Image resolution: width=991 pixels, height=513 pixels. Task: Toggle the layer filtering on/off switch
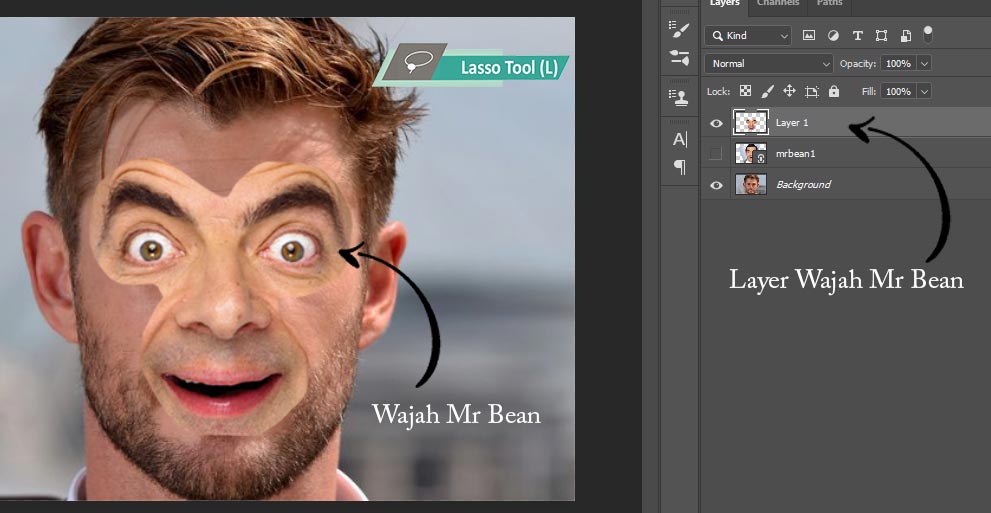tap(928, 34)
